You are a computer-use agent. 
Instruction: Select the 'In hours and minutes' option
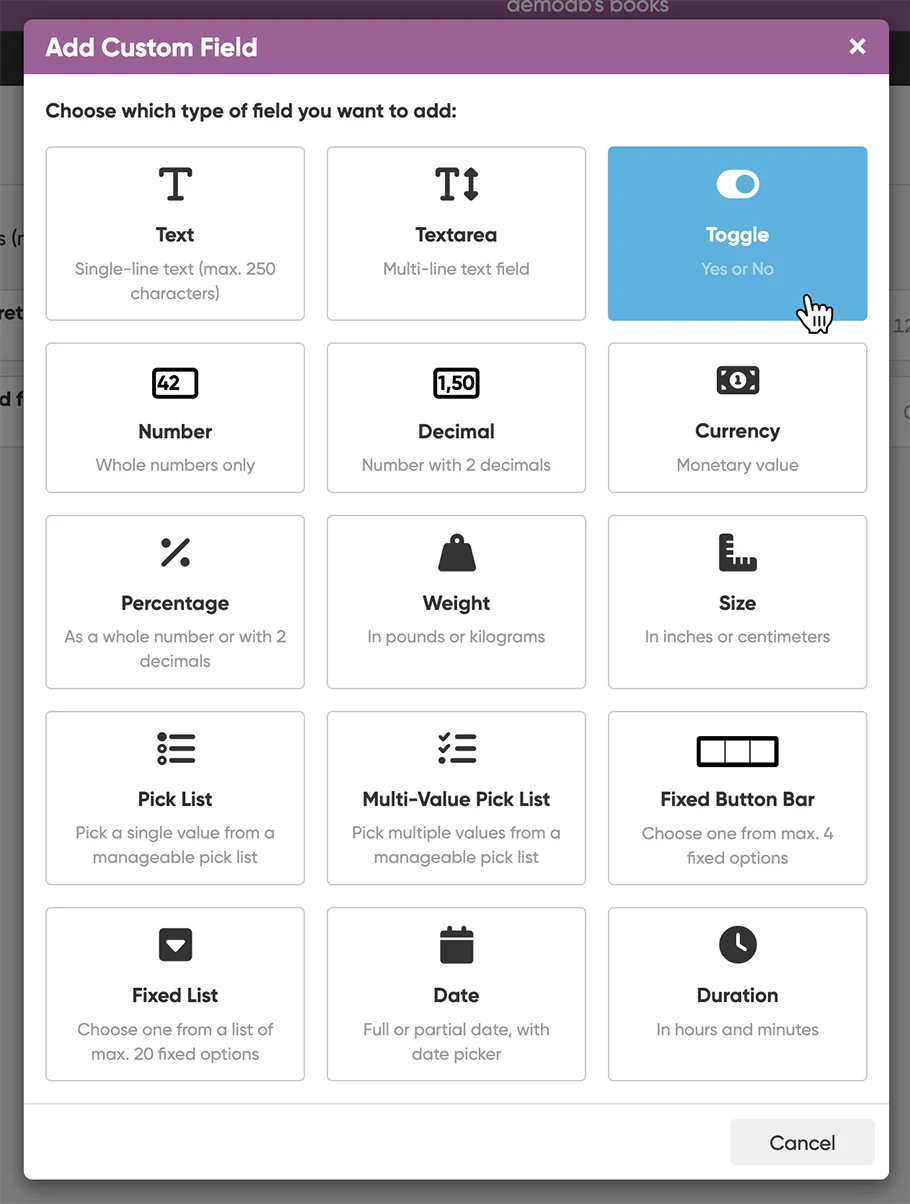[737, 1029]
